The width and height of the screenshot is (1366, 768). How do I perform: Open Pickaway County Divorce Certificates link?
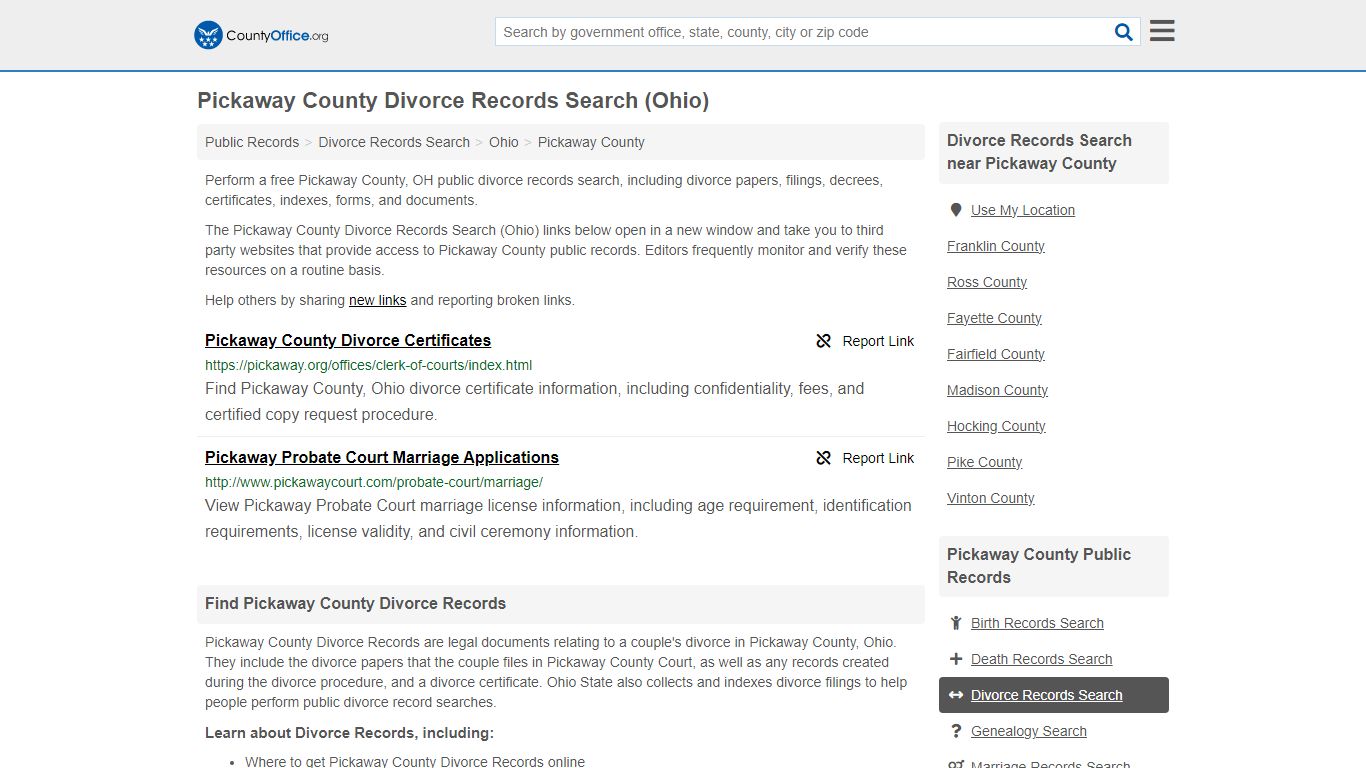pyautogui.click(x=348, y=340)
